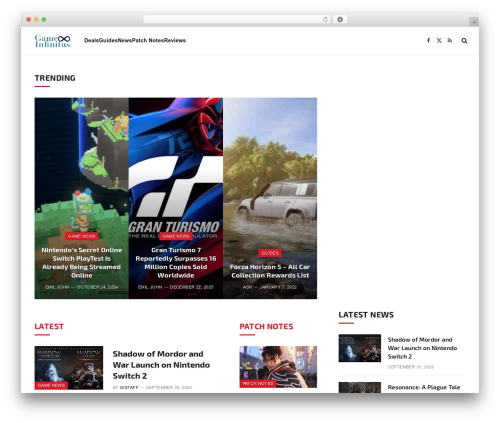Open the Deals menu item

92,40
